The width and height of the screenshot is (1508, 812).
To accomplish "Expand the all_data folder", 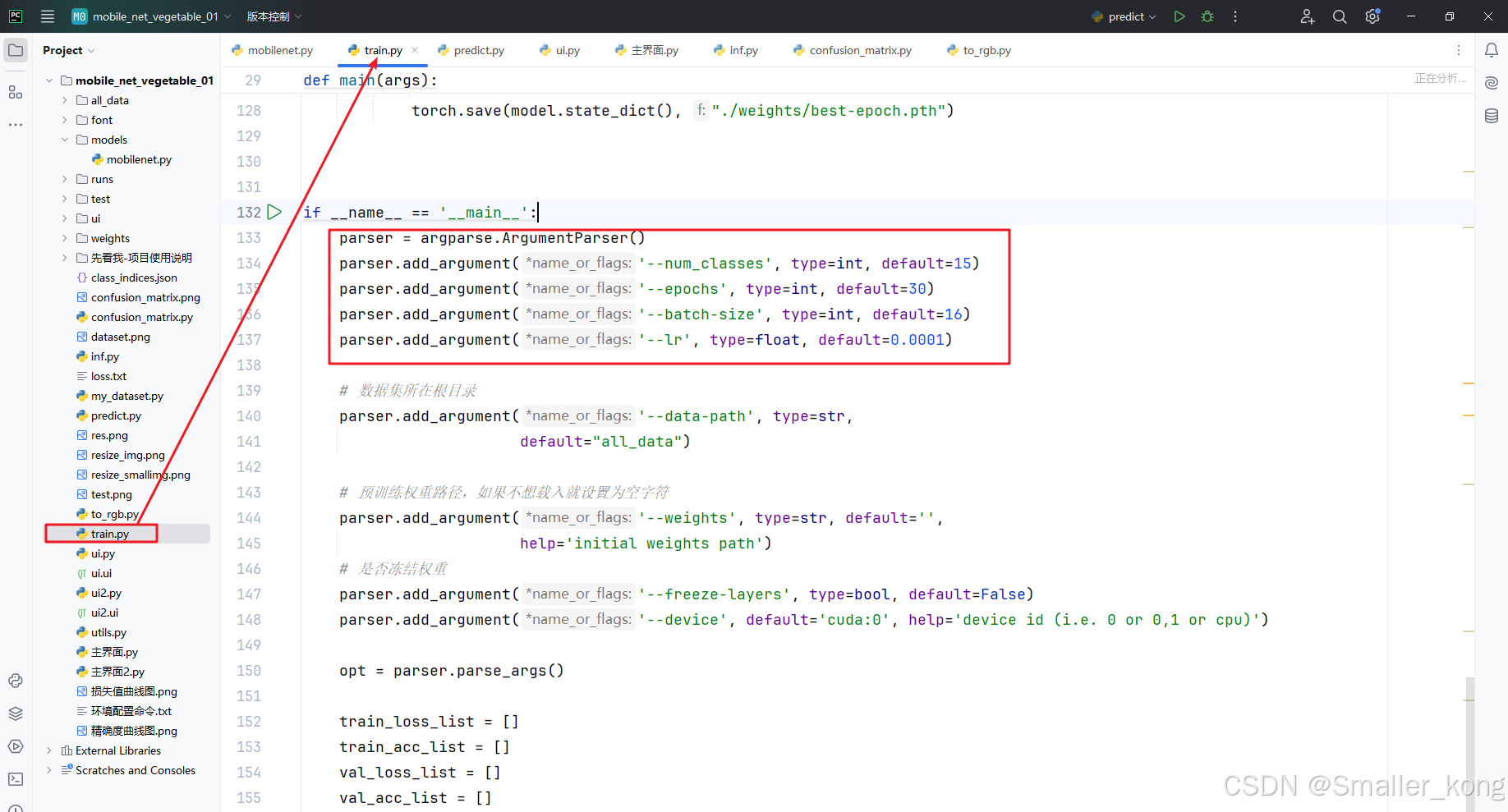I will point(65,100).
